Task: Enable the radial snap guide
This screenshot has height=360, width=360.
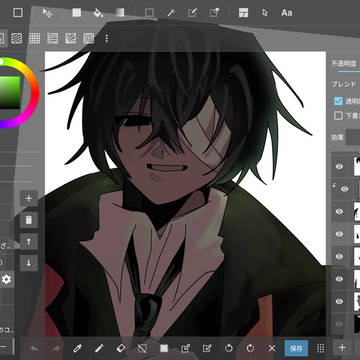Action: [71, 39]
